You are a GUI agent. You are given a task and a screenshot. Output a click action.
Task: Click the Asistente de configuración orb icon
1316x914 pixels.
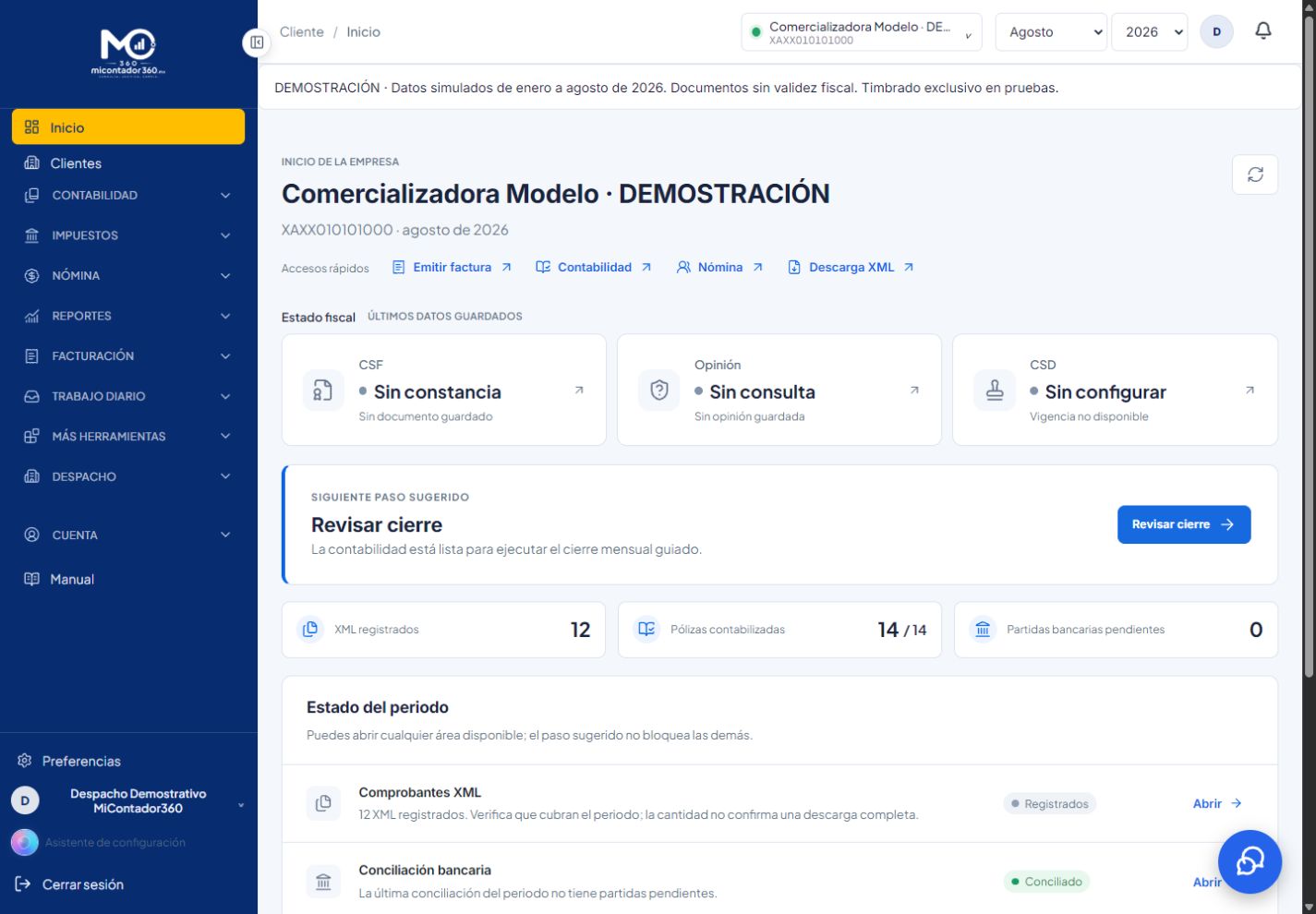[x=25, y=842]
